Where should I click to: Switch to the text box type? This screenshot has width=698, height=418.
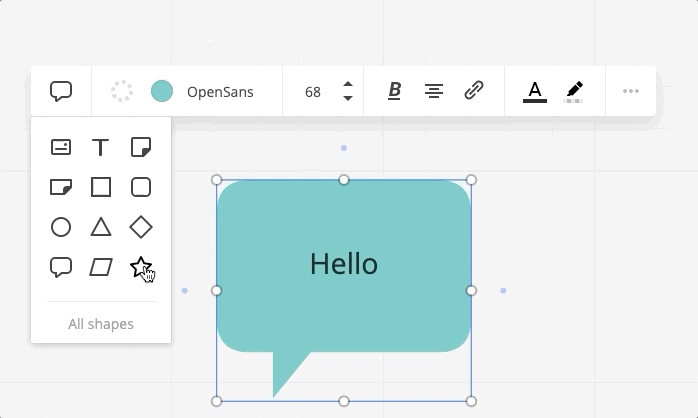pyautogui.click(x=101, y=147)
